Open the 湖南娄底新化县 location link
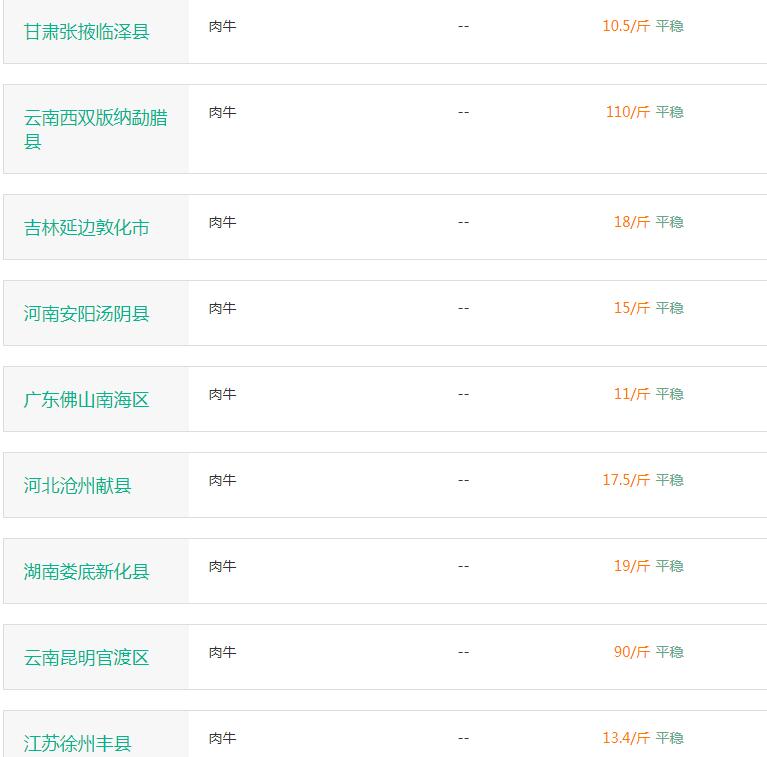767x757 pixels. point(87,572)
